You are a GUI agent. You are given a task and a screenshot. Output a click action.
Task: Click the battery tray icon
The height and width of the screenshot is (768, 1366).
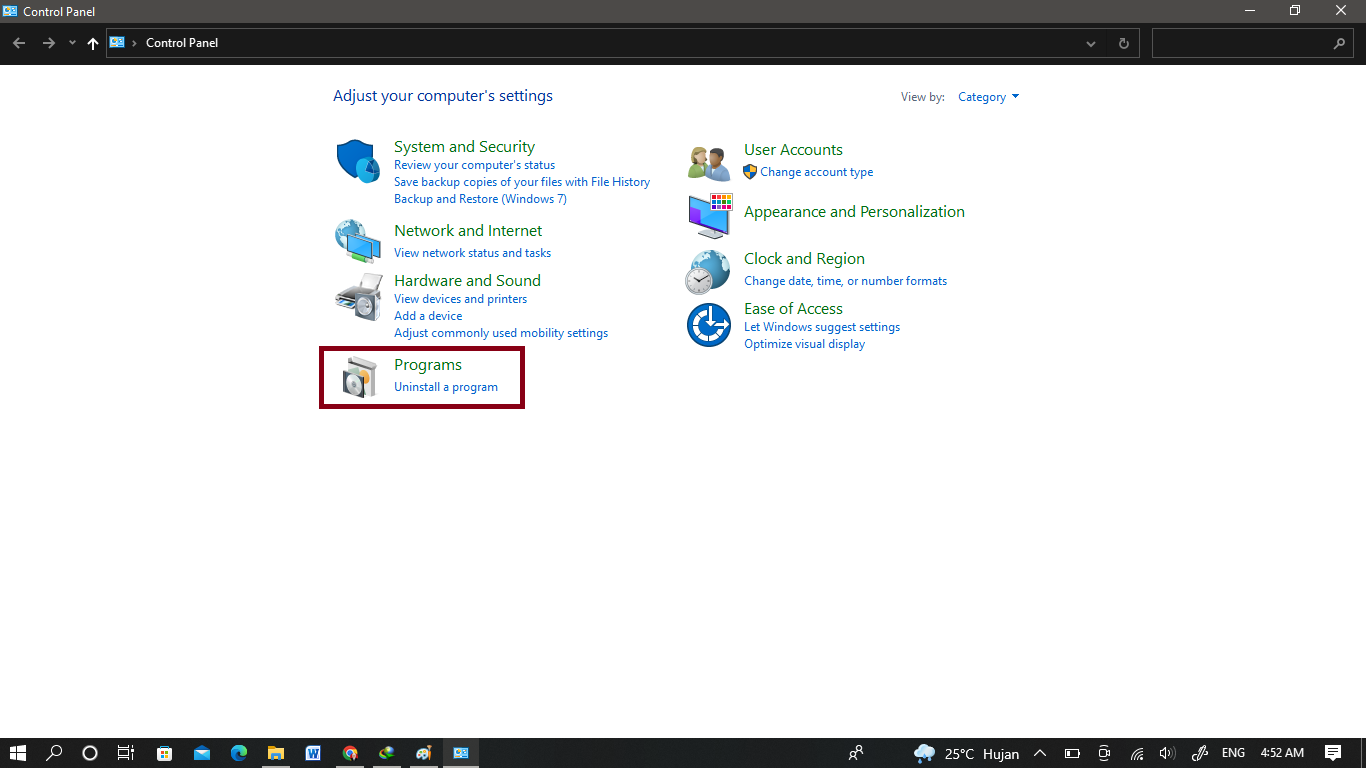click(x=1072, y=753)
